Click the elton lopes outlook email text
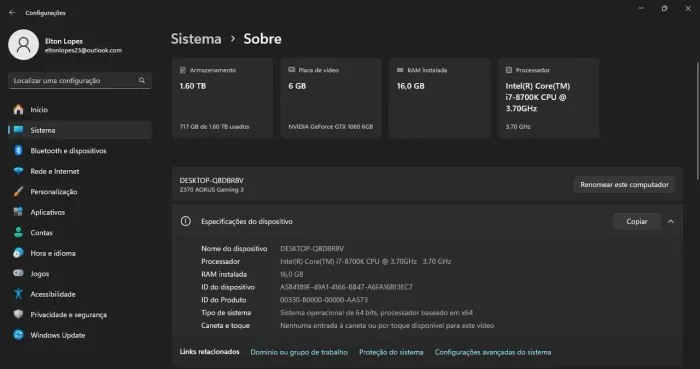The width and height of the screenshot is (700, 369). pos(83,50)
